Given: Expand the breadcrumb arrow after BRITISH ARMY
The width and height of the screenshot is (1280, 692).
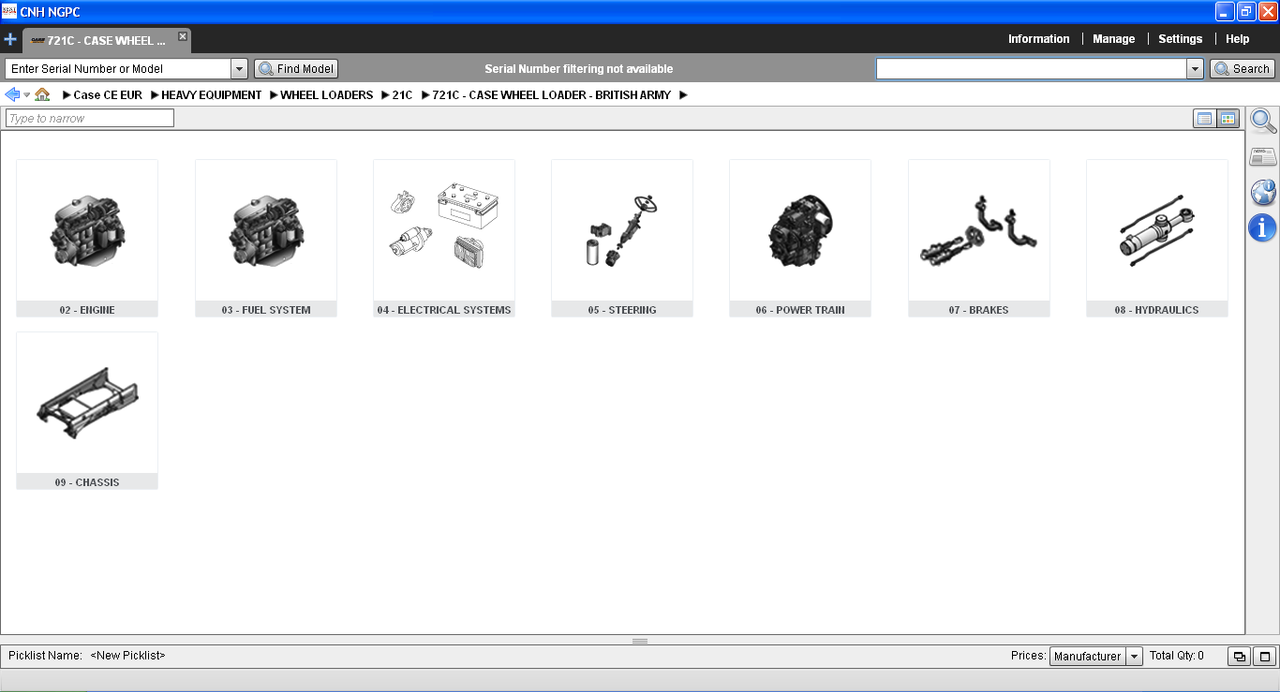Looking at the screenshot, I should (683, 95).
